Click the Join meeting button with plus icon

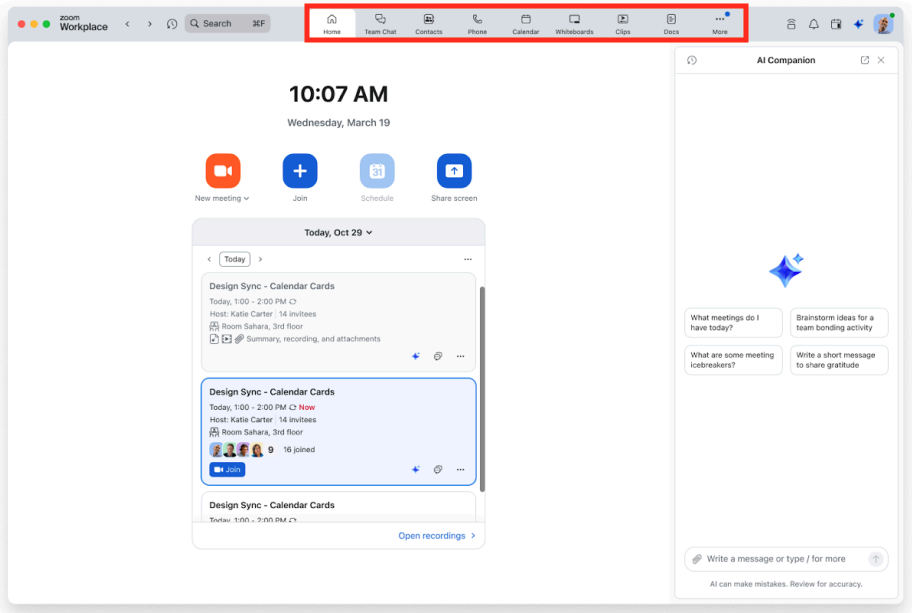tap(300, 171)
